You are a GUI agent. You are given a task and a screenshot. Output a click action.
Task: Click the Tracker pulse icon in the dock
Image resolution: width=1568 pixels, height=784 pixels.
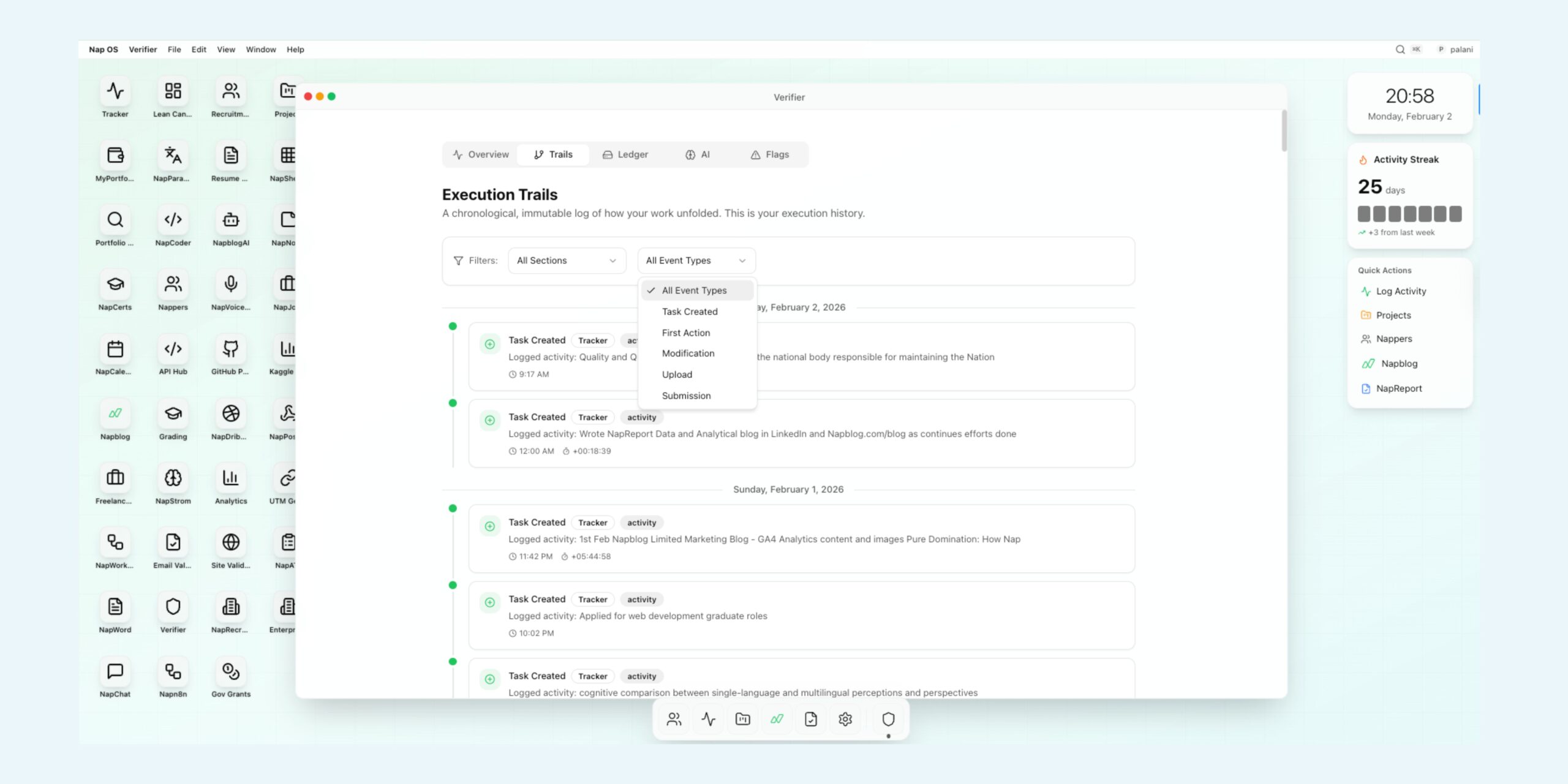707,719
